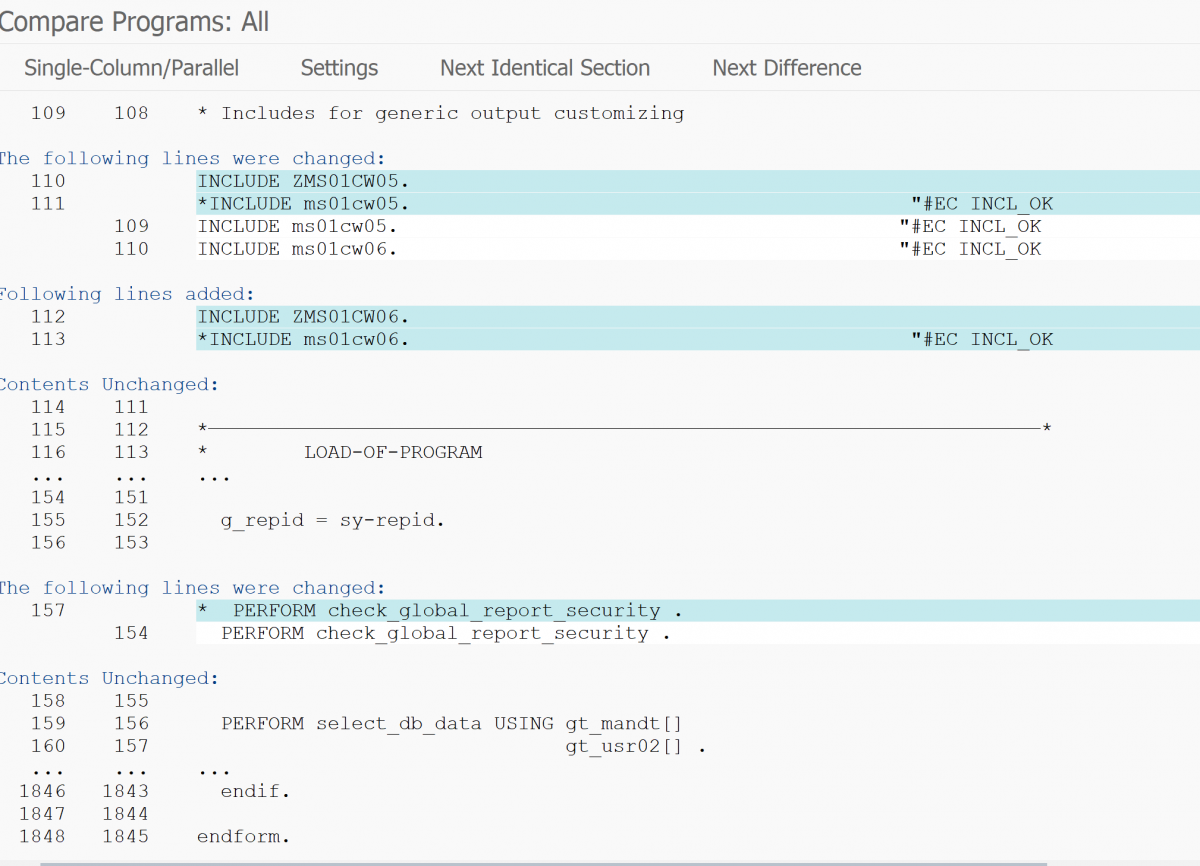Click line number 157 in left column
The height and width of the screenshot is (866, 1200).
(47, 610)
